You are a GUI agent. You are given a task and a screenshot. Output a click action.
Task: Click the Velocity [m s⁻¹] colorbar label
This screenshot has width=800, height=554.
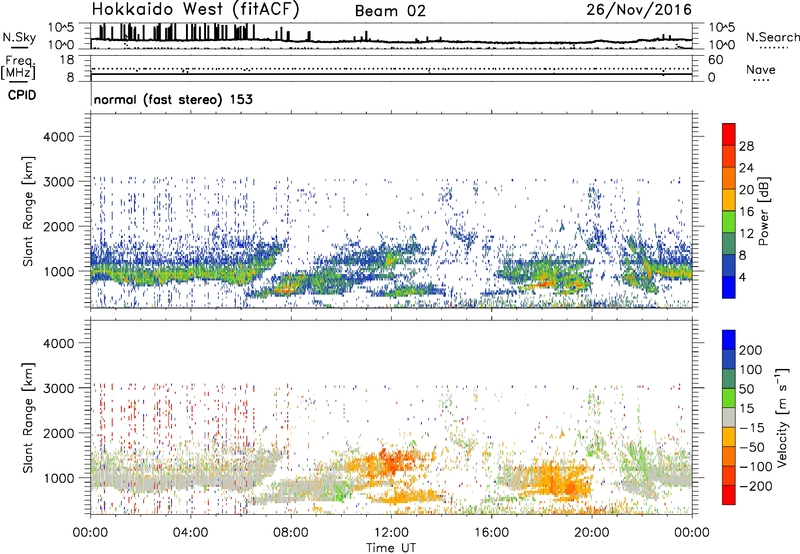pyautogui.click(x=782, y=417)
